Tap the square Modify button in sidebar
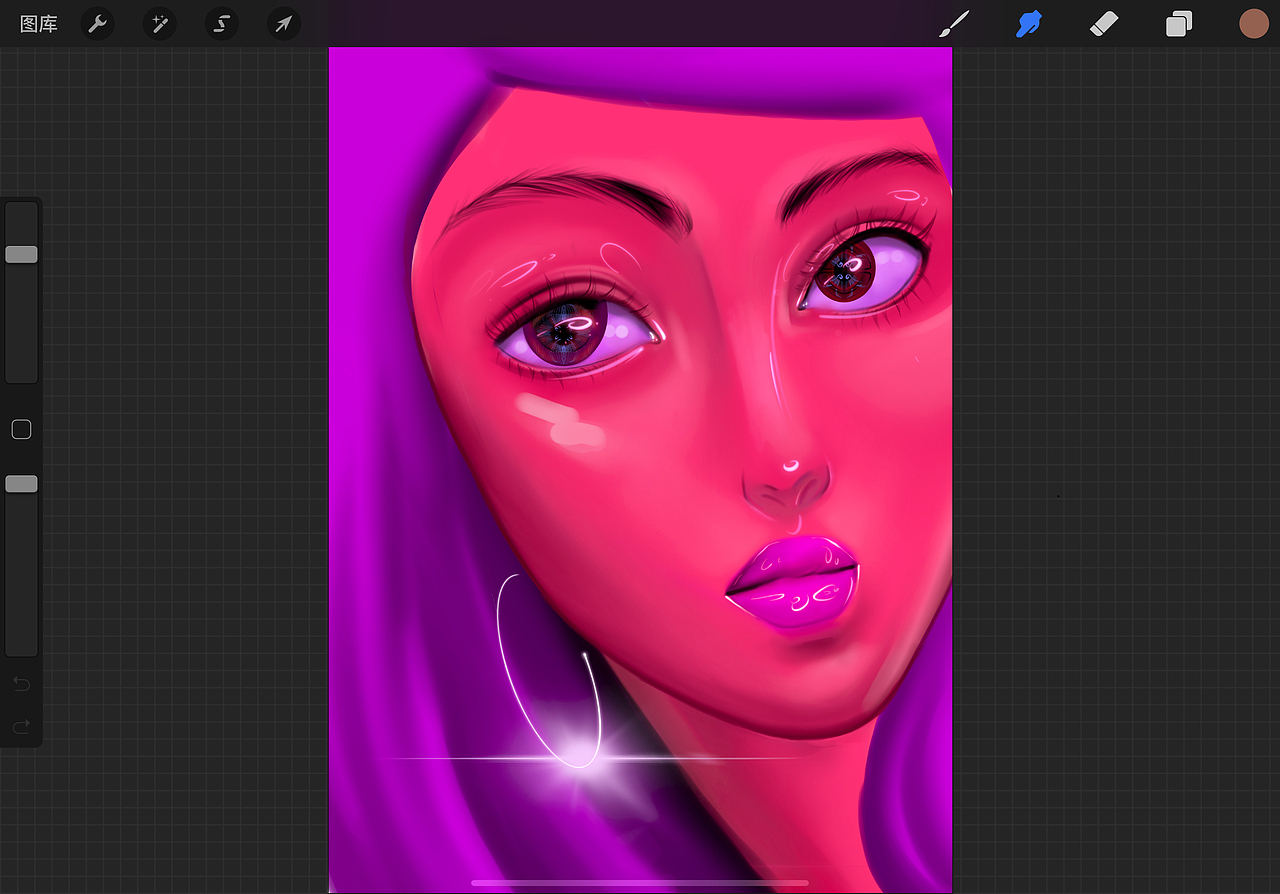1280x894 pixels. tap(21, 430)
